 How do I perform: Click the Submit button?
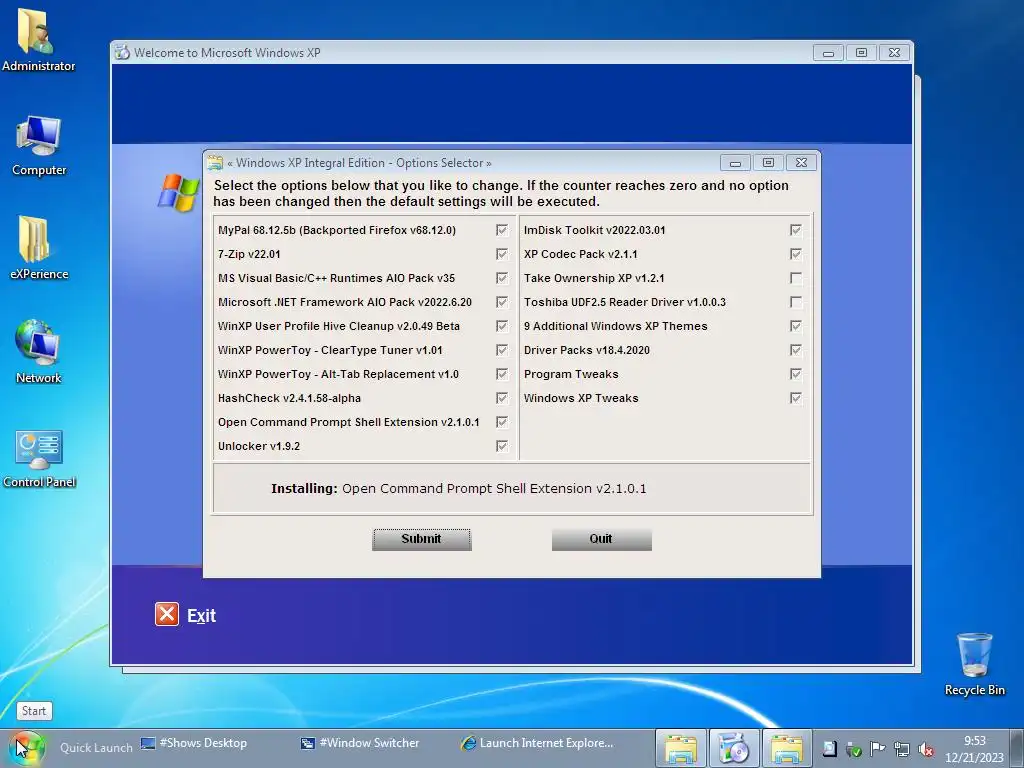tap(421, 539)
